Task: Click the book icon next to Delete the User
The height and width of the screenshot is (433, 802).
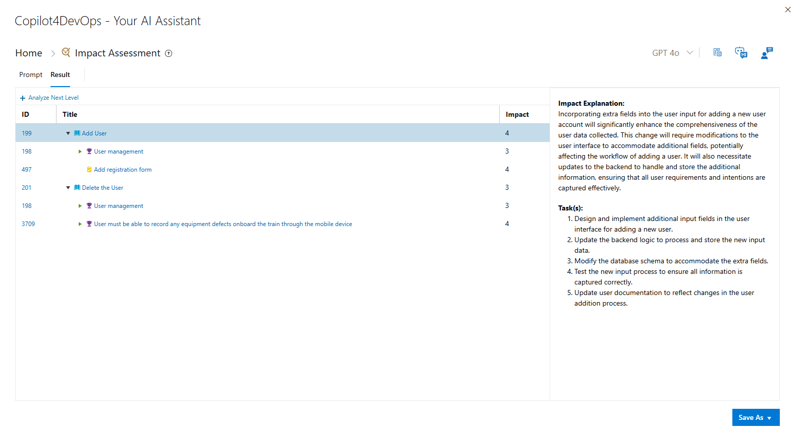Action: 77,188
